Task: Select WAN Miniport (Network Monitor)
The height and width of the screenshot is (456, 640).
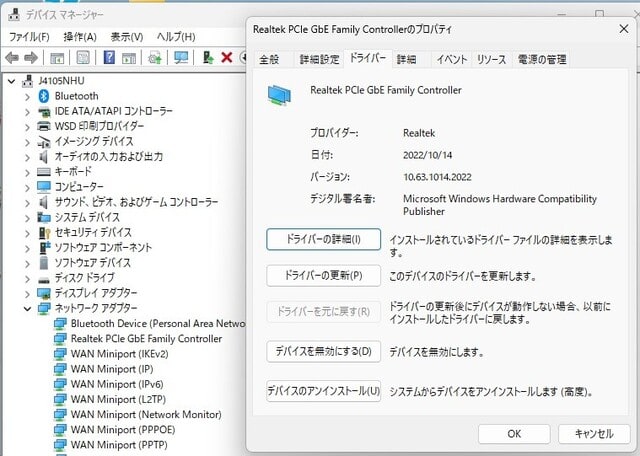Action: 146,414
